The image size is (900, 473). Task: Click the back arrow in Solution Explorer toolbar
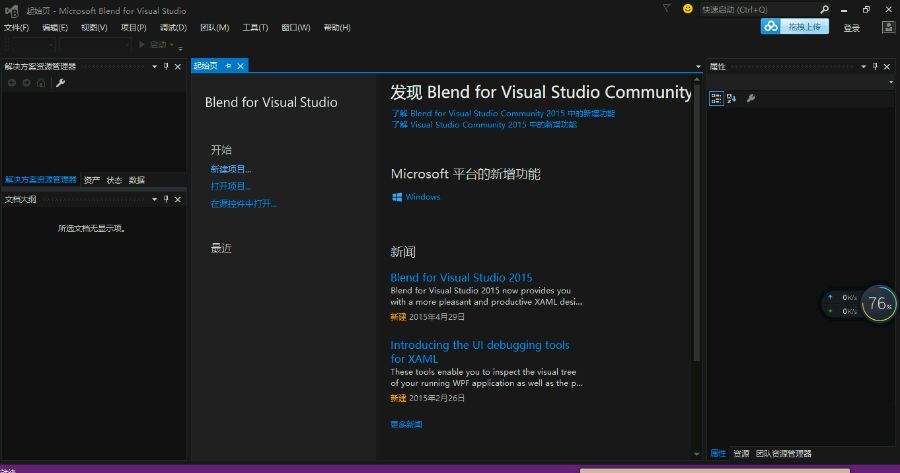click(11, 83)
